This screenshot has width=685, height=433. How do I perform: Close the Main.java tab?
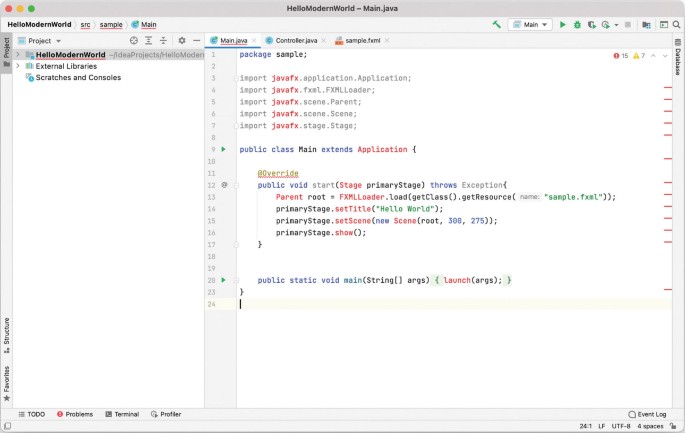254,41
